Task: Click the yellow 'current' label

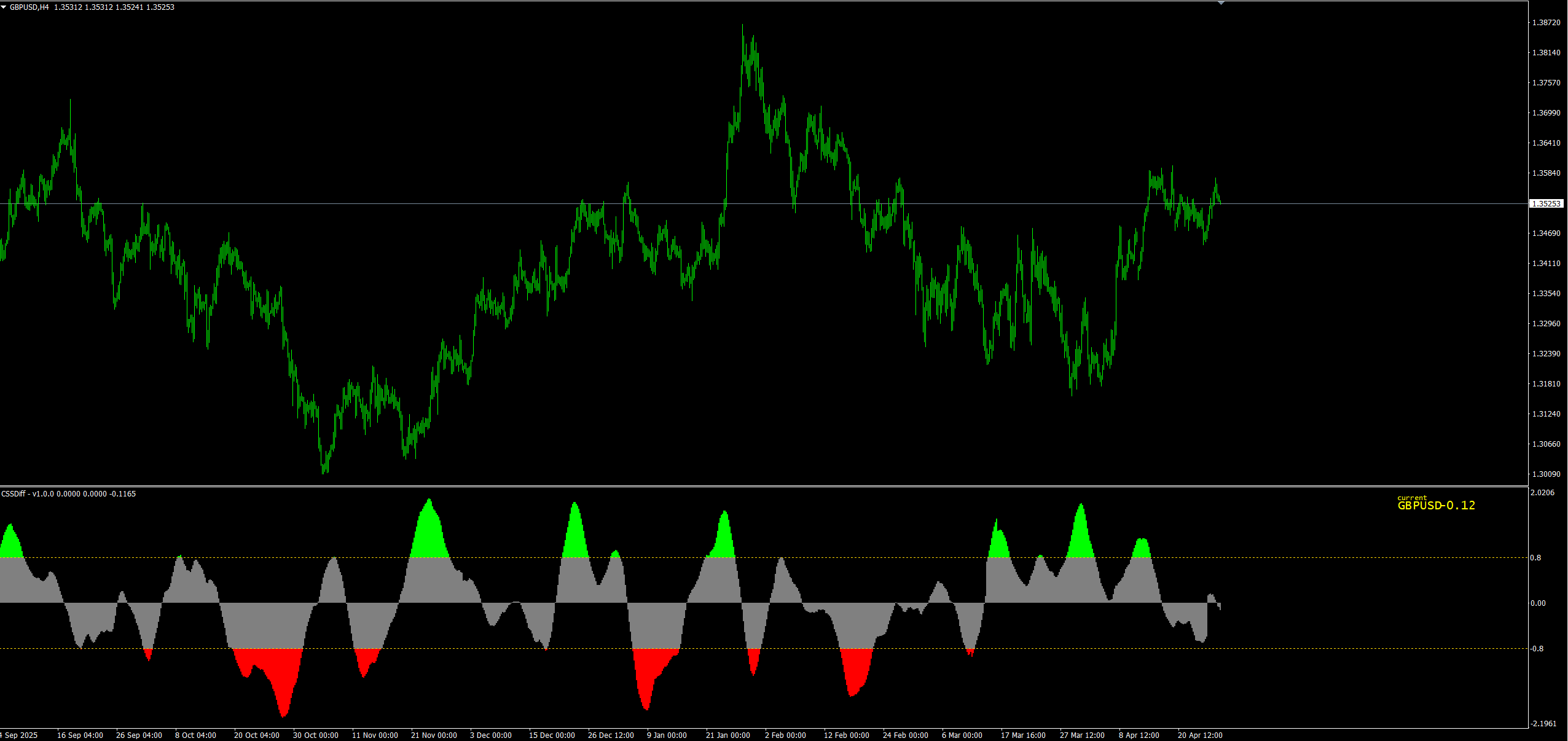Action: click(1411, 498)
